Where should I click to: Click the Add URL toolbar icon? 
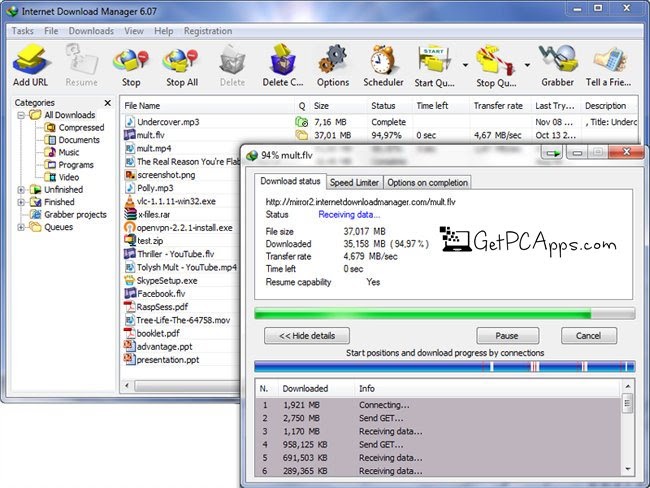[x=31, y=61]
